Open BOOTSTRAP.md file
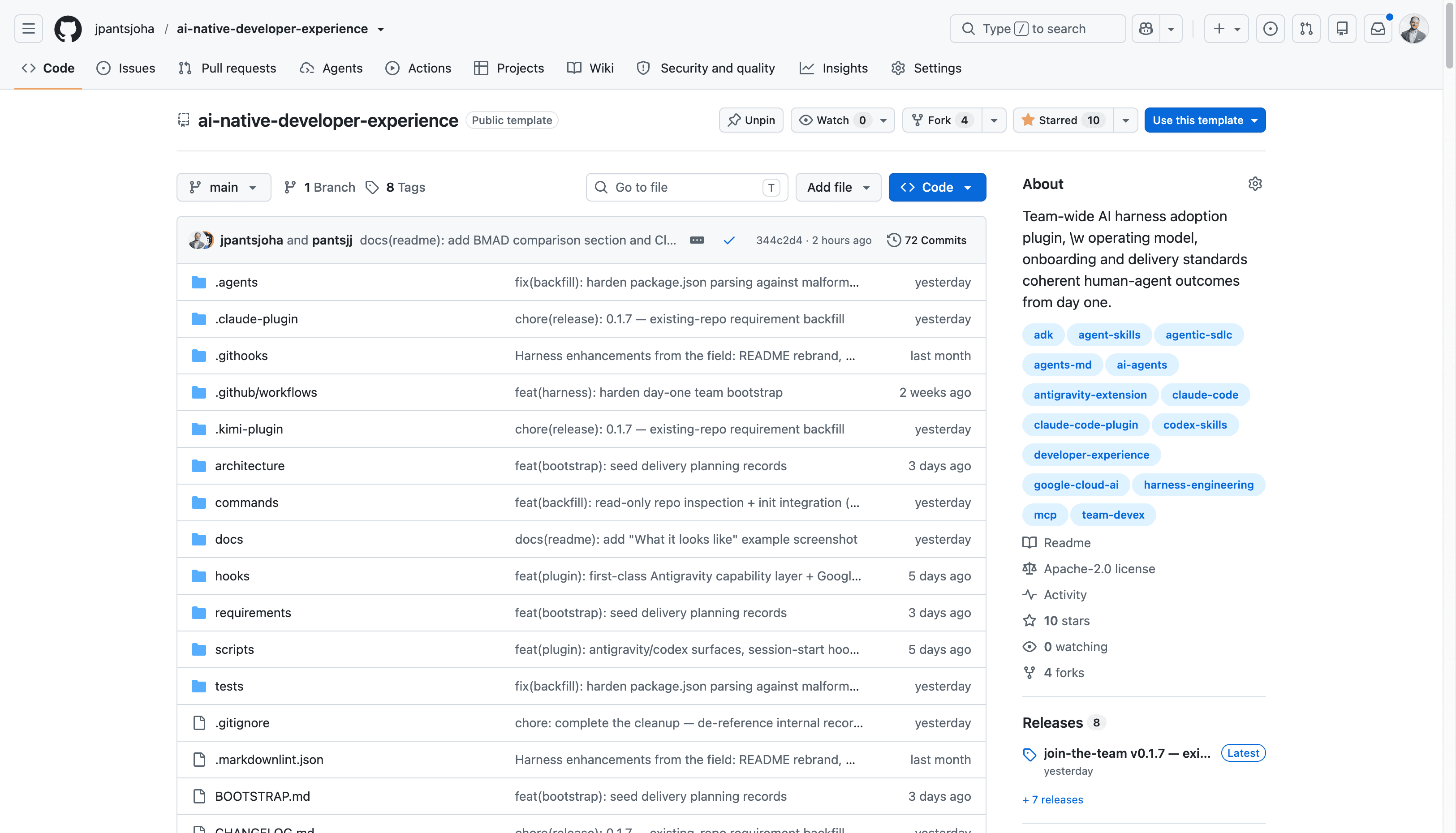1456x833 pixels. pos(262,796)
